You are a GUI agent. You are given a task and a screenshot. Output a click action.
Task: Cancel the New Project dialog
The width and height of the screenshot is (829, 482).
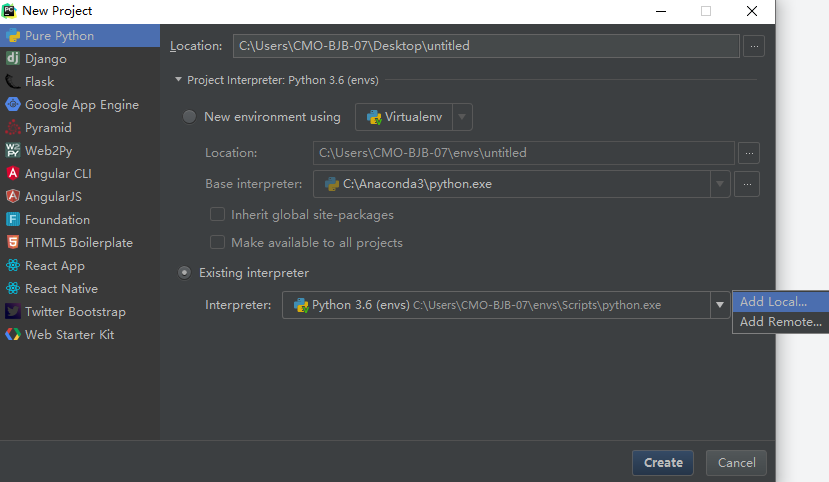point(736,463)
